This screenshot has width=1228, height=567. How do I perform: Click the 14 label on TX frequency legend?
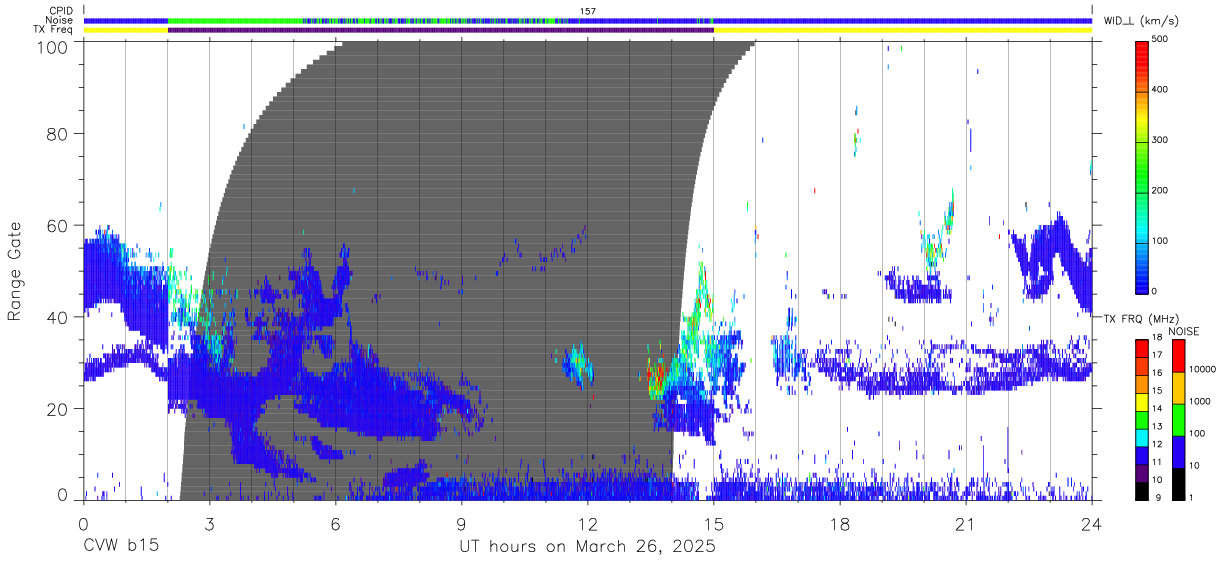(x=1157, y=409)
